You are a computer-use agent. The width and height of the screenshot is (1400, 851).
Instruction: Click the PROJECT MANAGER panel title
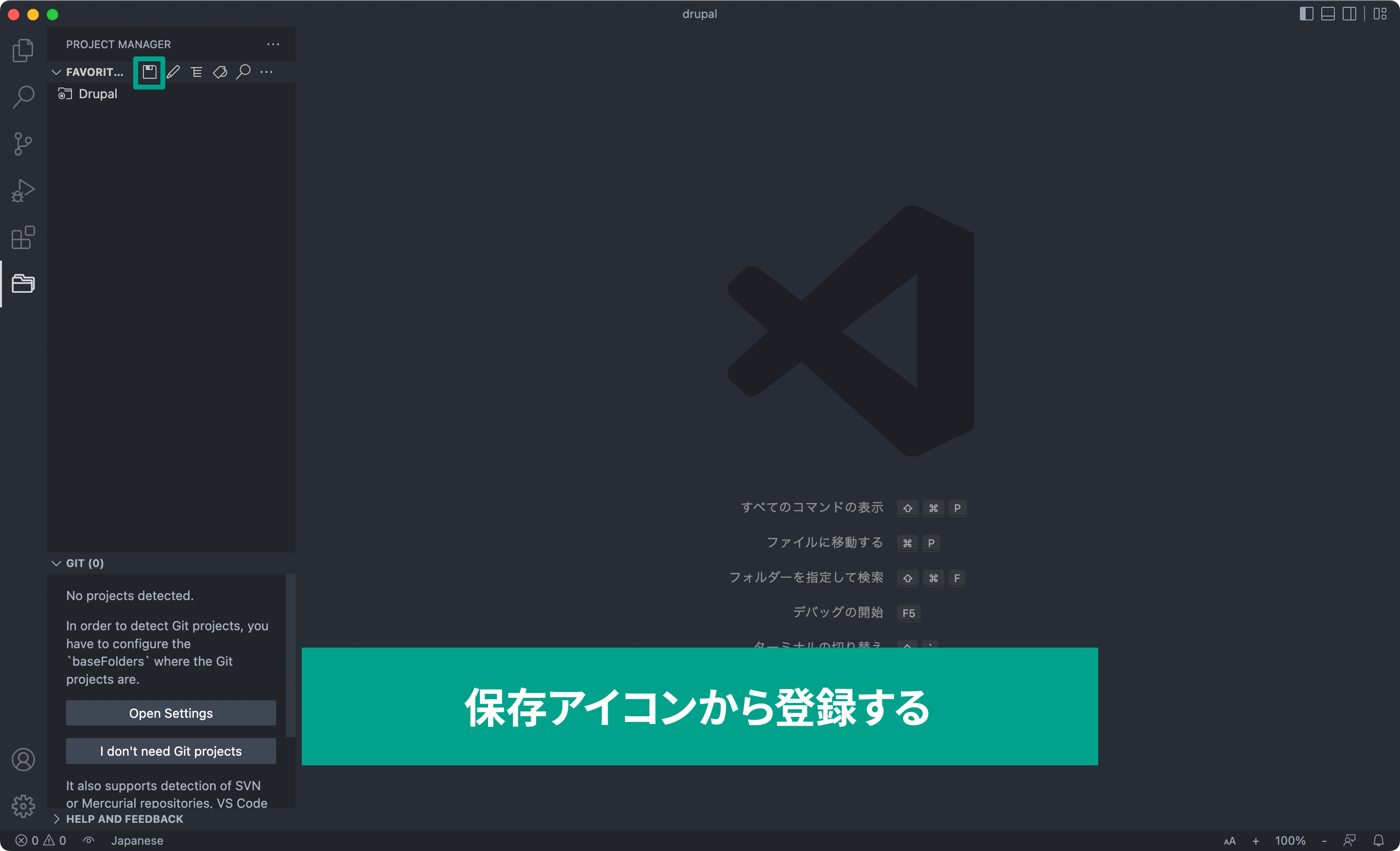pos(118,44)
